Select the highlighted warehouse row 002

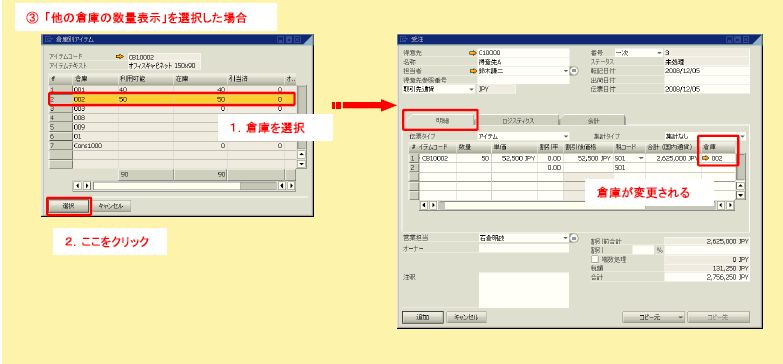pos(172,99)
